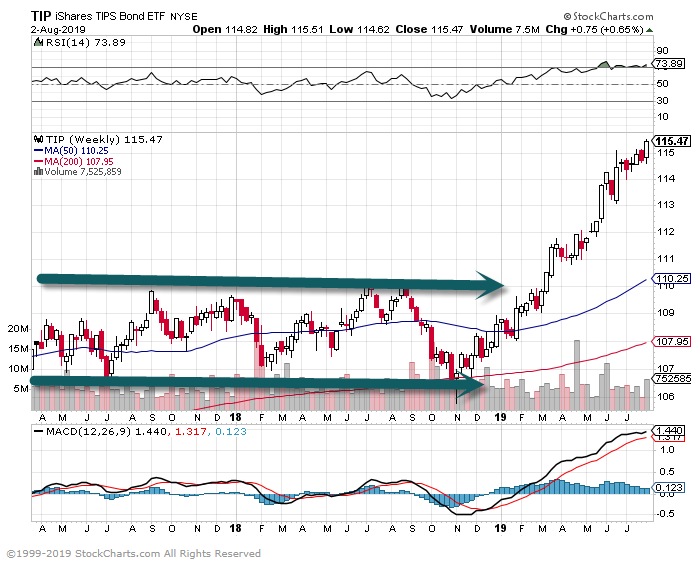The height and width of the screenshot is (568, 698).
Task: Click the black MACD legend line swatch
Action: [39, 431]
